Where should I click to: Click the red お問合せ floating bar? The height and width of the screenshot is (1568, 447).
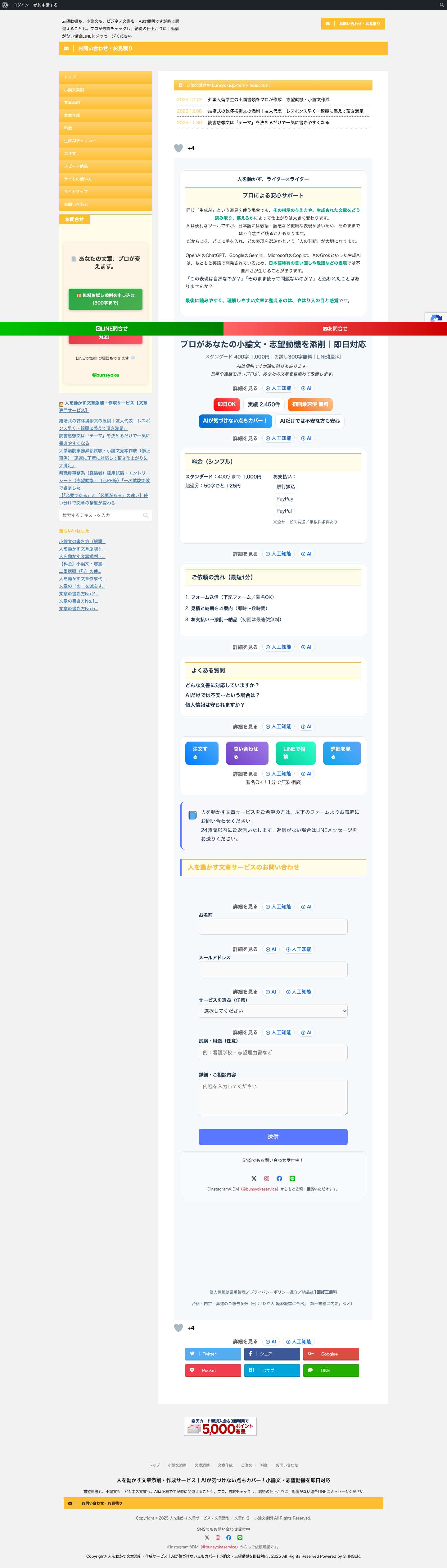pos(335,329)
